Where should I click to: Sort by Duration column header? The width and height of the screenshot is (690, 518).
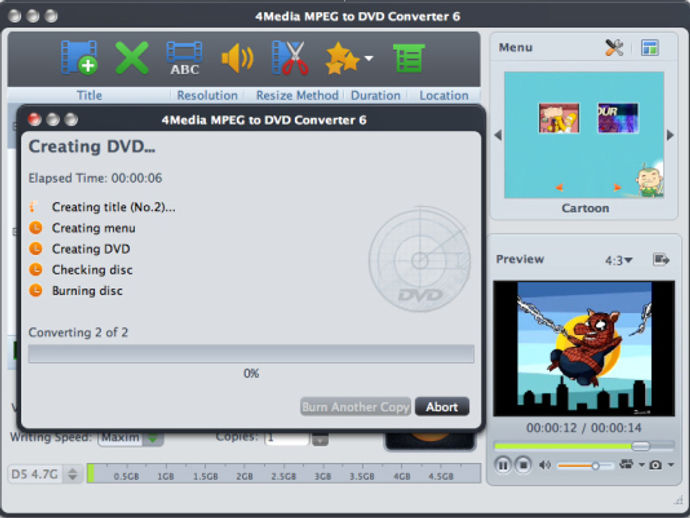click(x=375, y=95)
